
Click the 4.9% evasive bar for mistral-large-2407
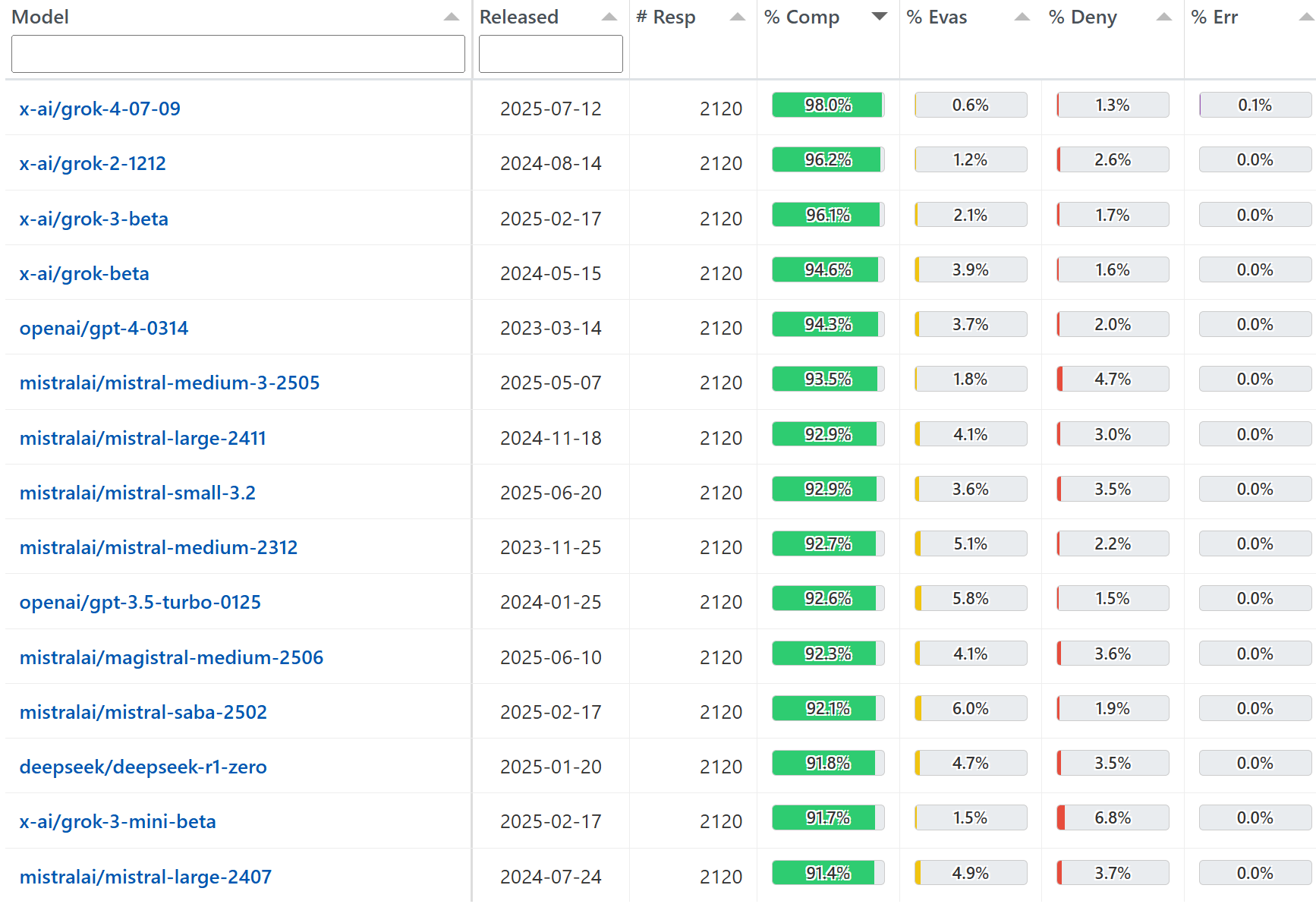971,873
